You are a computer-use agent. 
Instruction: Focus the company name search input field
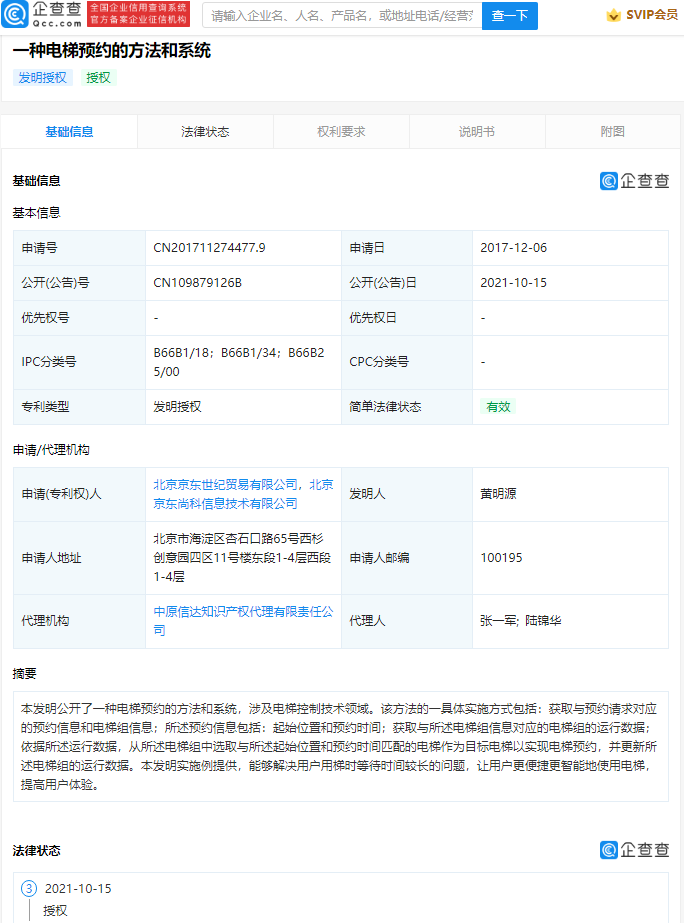point(342,15)
